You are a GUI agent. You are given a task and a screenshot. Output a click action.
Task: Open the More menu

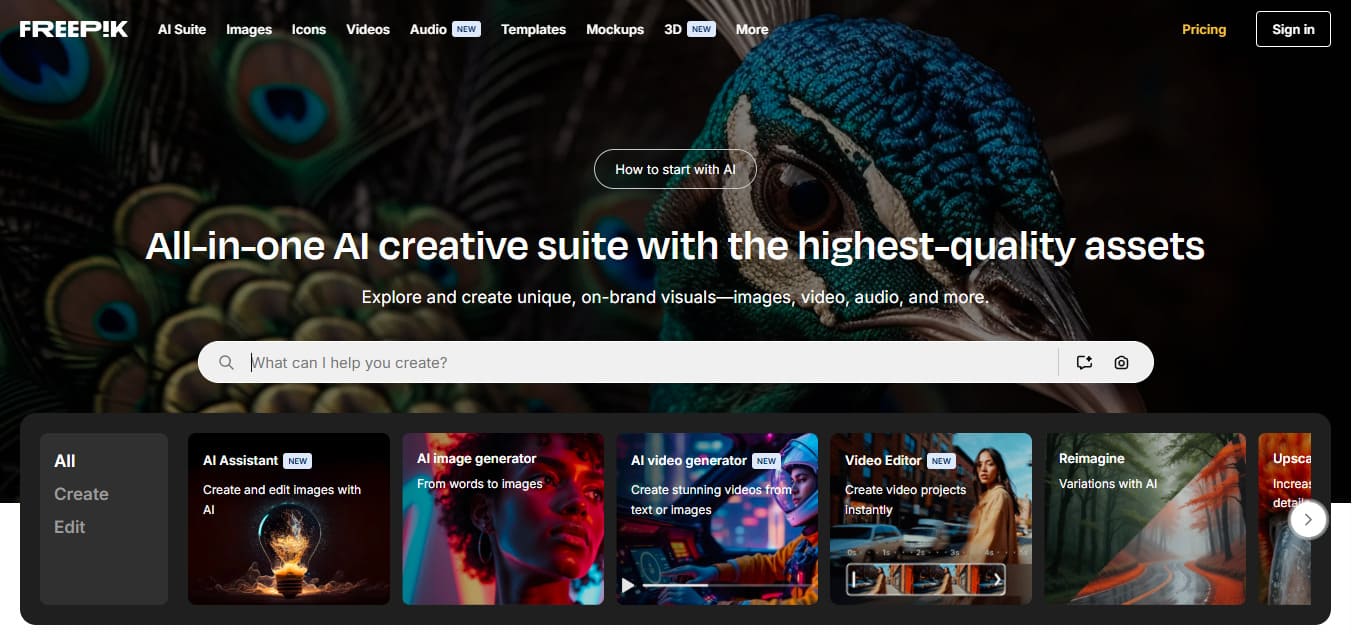pyautogui.click(x=752, y=29)
